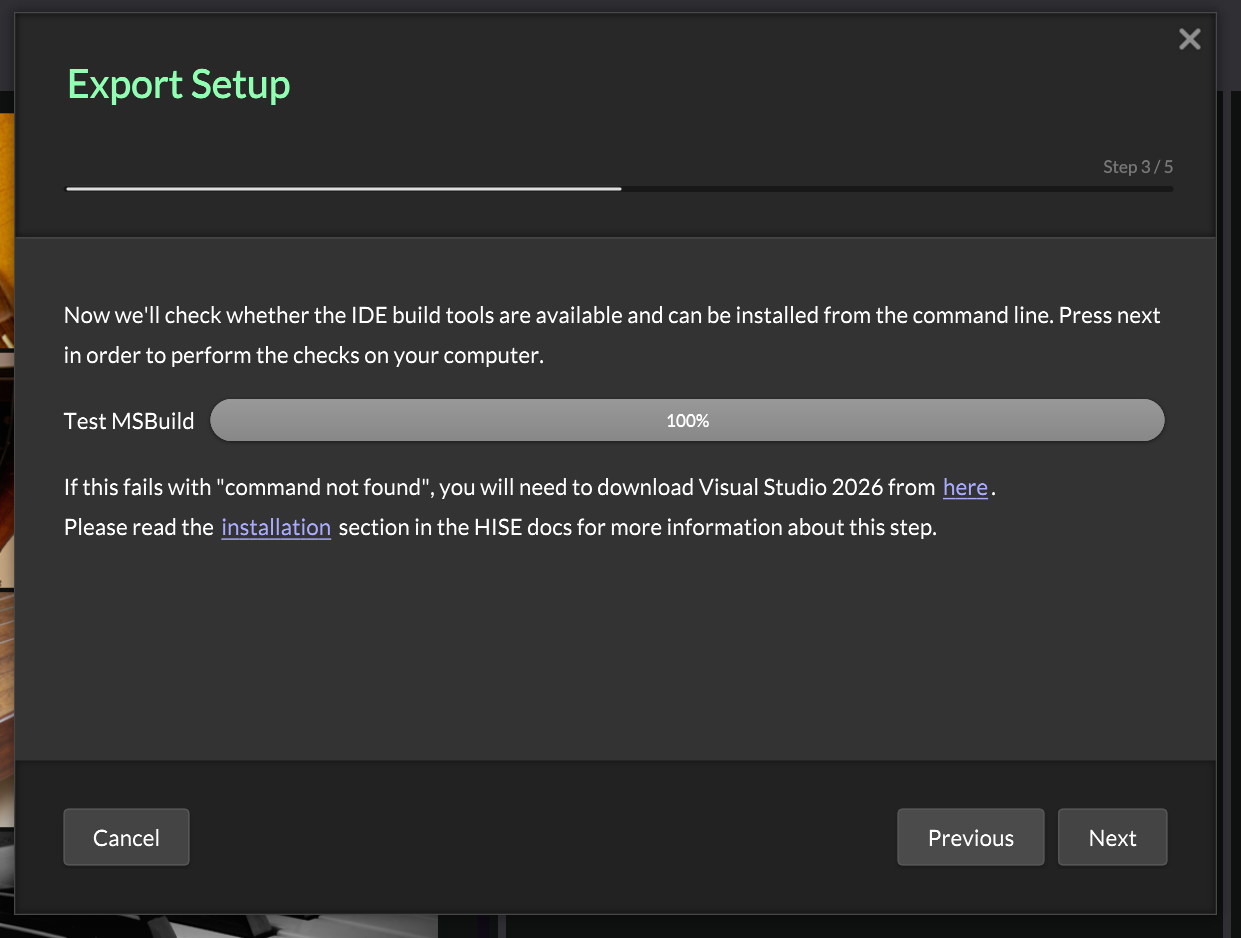
Task: Click the dark background right of dialog
Action: pos(1229,500)
